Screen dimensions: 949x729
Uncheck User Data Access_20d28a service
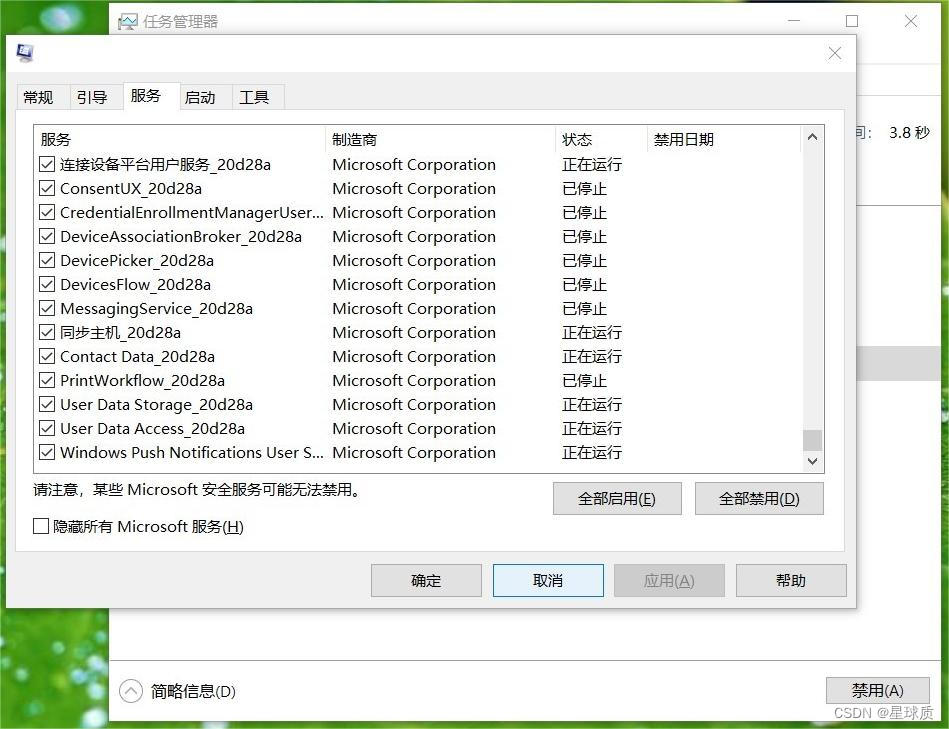click(47, 428)
